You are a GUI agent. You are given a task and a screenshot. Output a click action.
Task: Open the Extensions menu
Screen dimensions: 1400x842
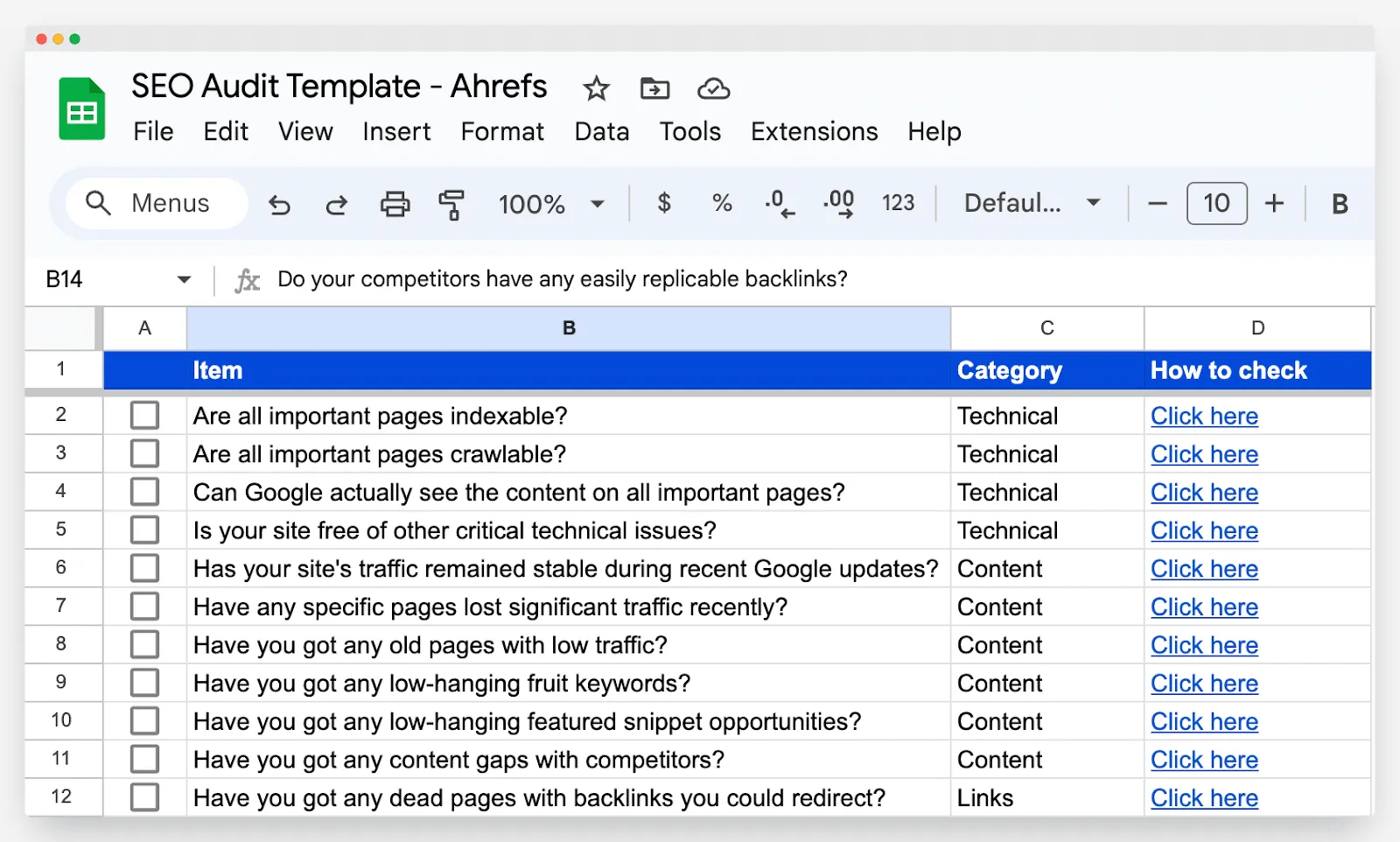pyautogui.click(x=813, y=131)
